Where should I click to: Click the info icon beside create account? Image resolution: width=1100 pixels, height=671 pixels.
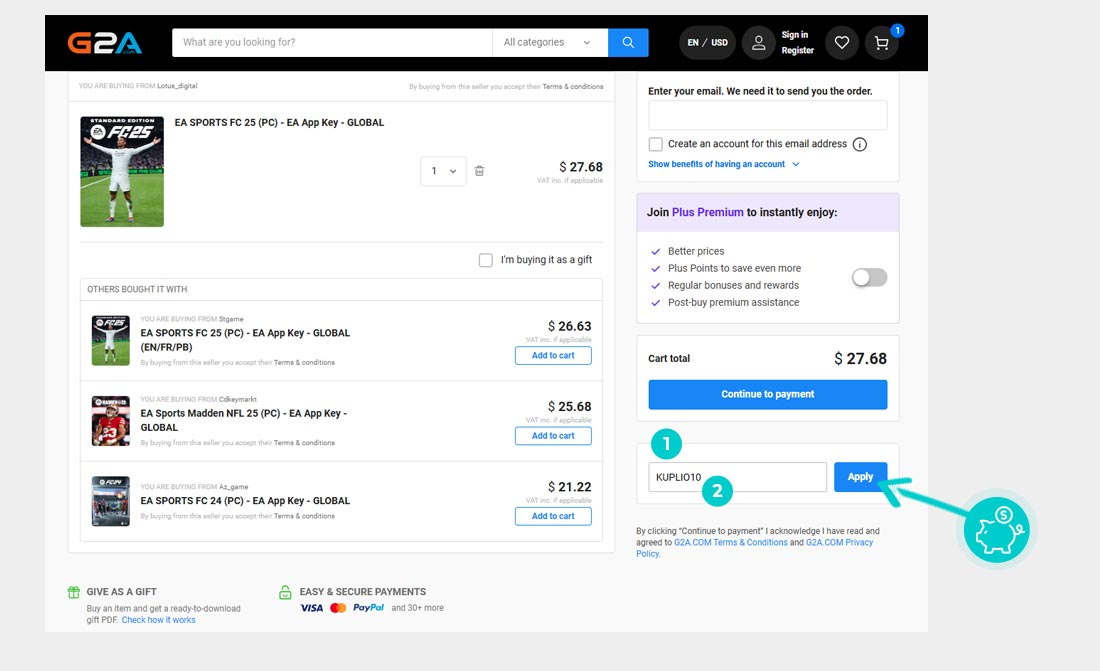pyautogui.click(x=859, y=145)
